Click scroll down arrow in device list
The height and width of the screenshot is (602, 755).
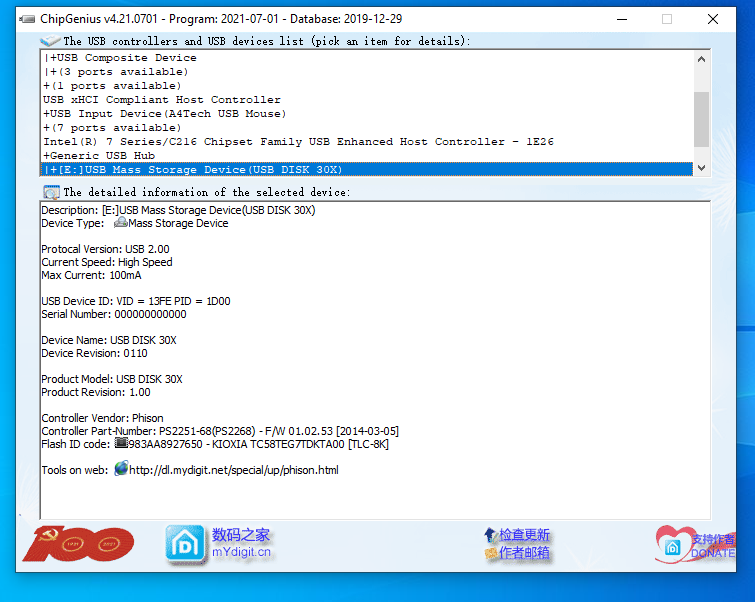pos(702,168)
